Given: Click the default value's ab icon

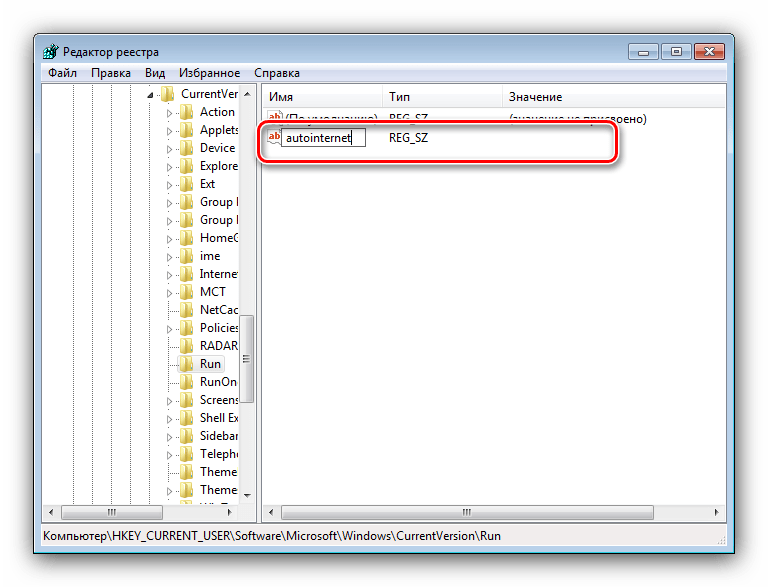Looking at the screenshot, I should point(274,115).
